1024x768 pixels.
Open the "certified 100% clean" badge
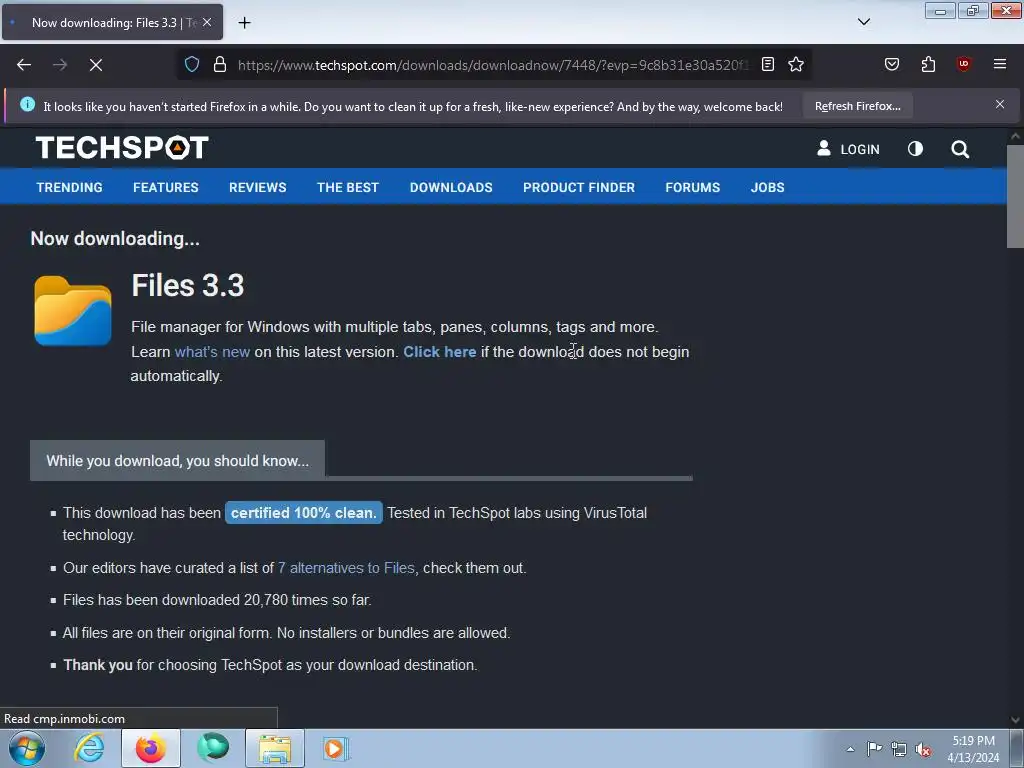pyautogui.click(x=304, y=513)
